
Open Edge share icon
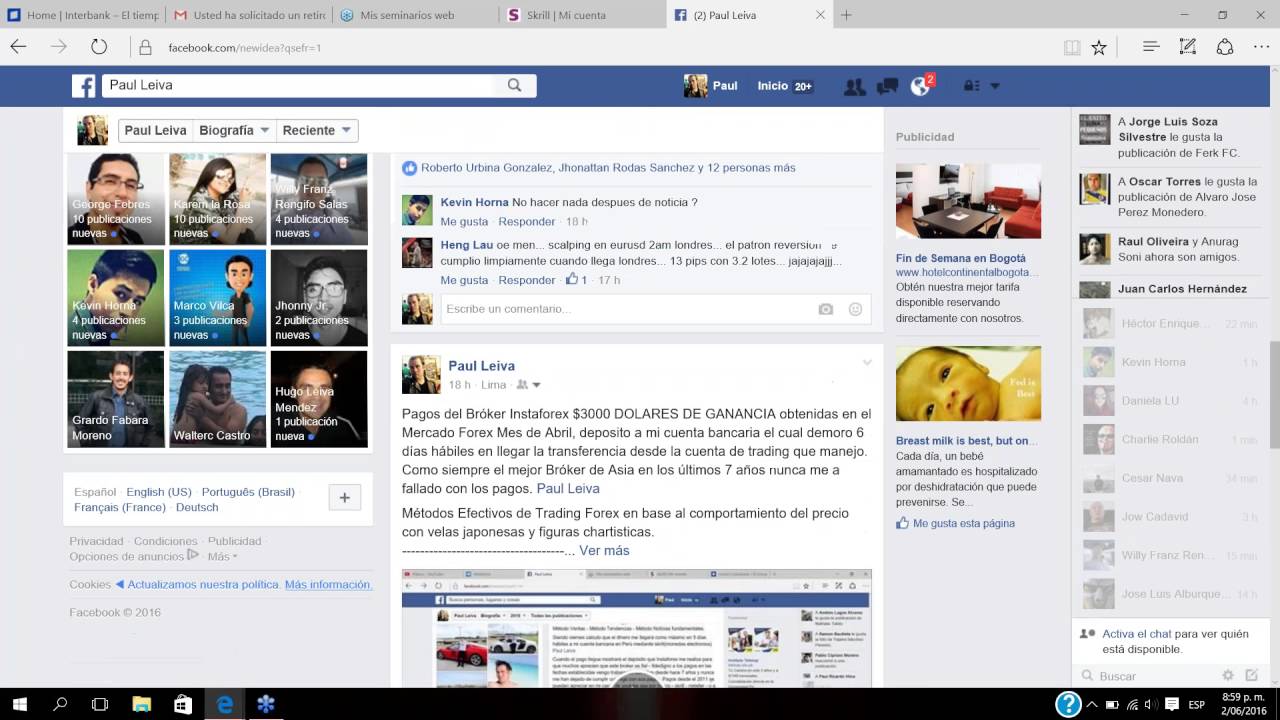(x=1225, y=47)
